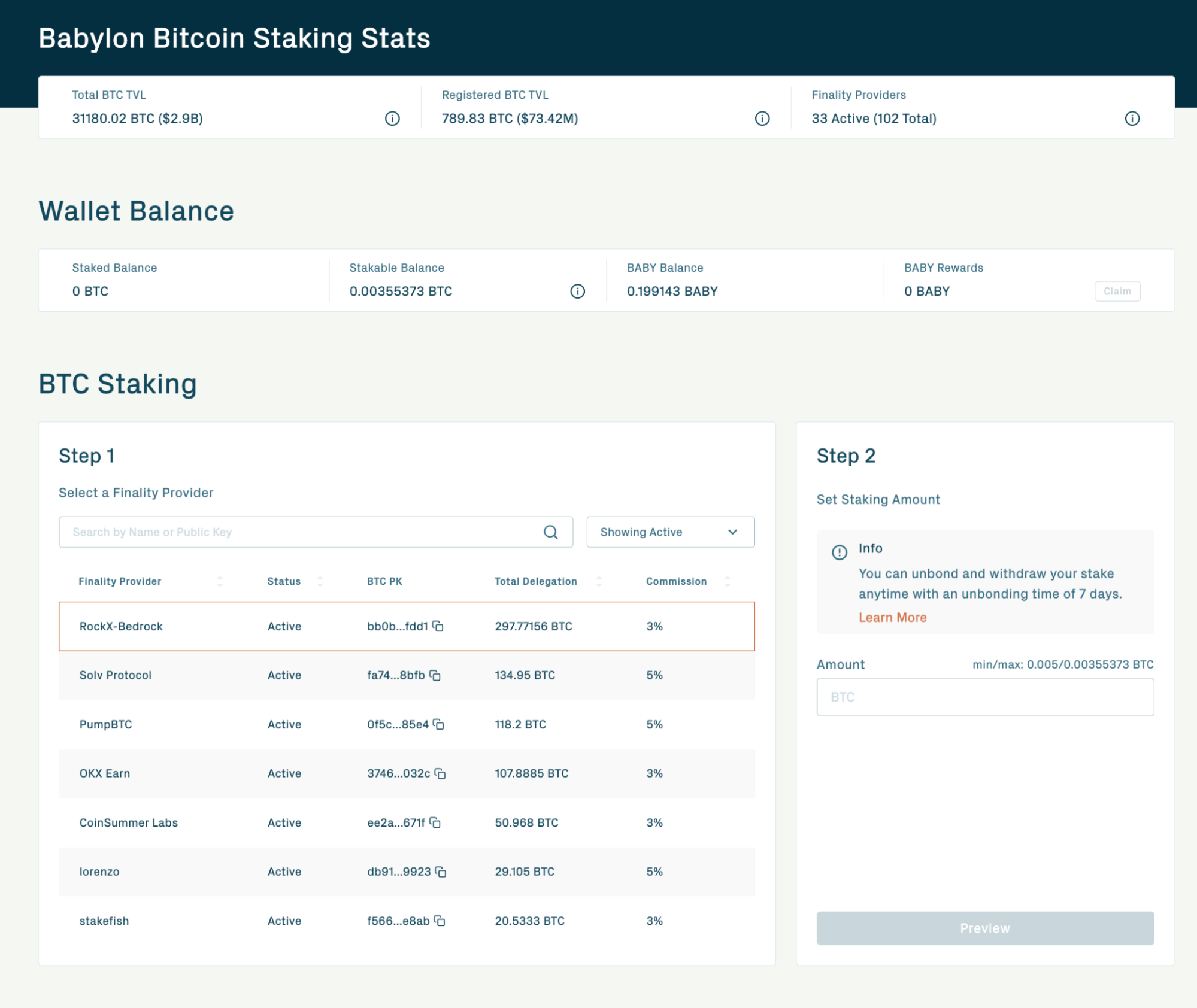1197x1008 pixels.
Task: Click the bb0b...fdd1 public key text
Action: pyautogui.click(x=398, y=626)
